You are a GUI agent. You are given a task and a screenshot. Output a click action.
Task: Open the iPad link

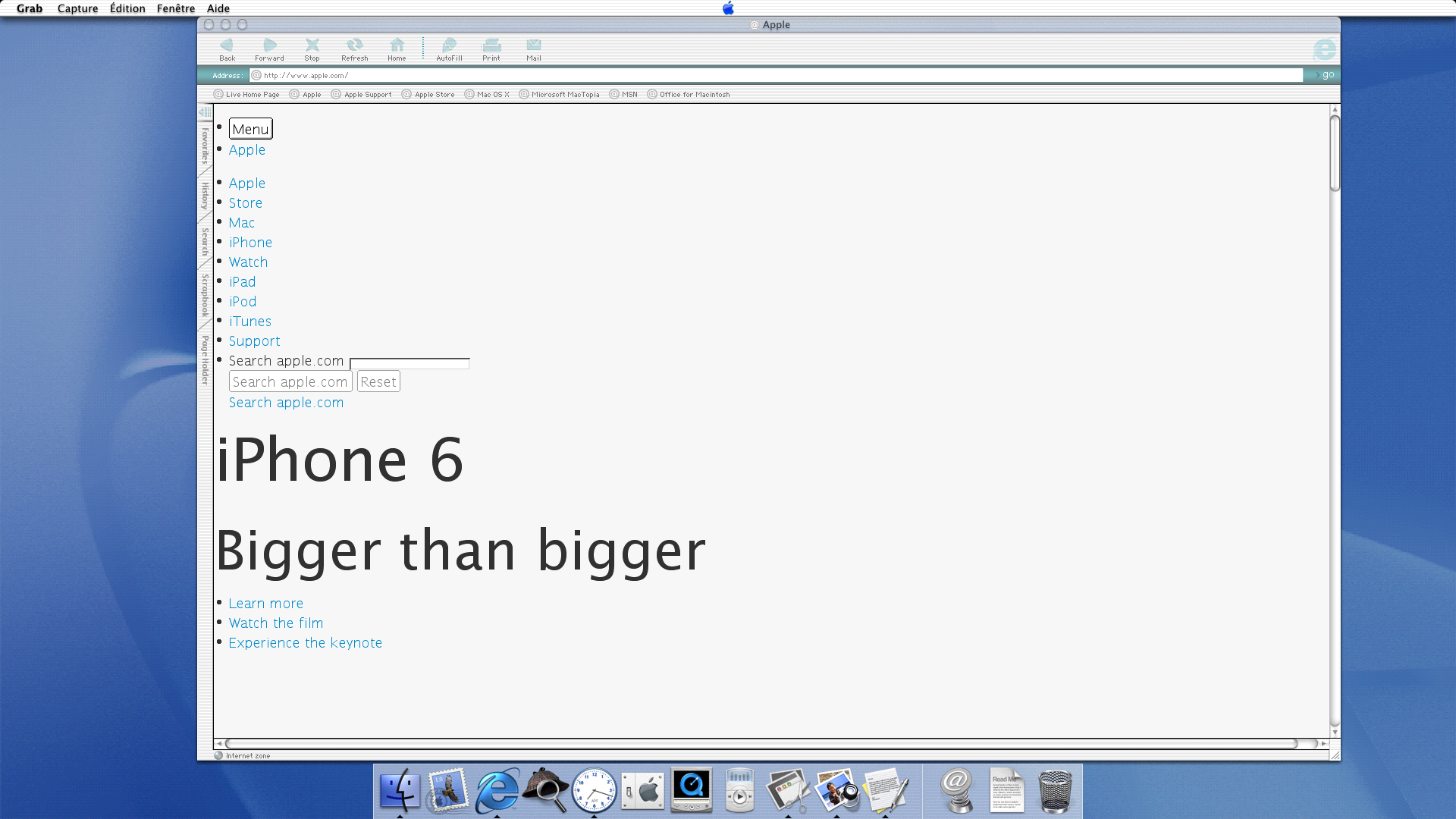(x=242, y=282)
